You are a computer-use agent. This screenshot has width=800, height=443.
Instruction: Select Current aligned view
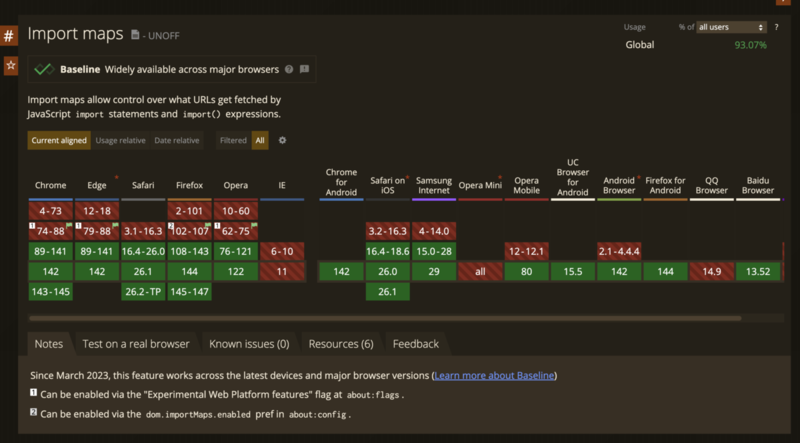[x=59, y=140]
